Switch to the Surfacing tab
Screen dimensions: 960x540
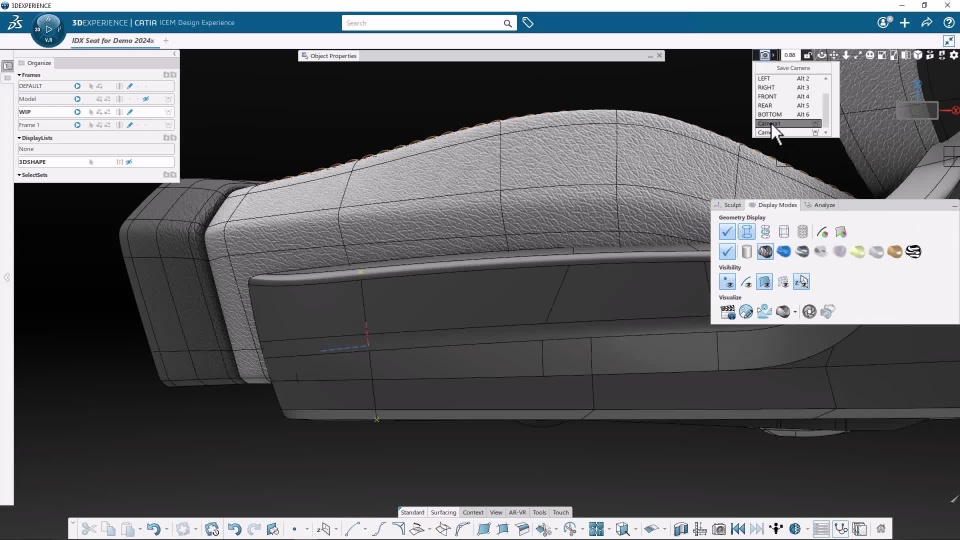click(x=443, y=512)
